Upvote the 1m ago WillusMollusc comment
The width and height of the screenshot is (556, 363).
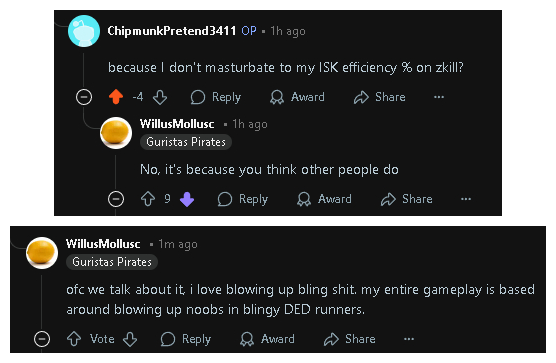[74, 339]
